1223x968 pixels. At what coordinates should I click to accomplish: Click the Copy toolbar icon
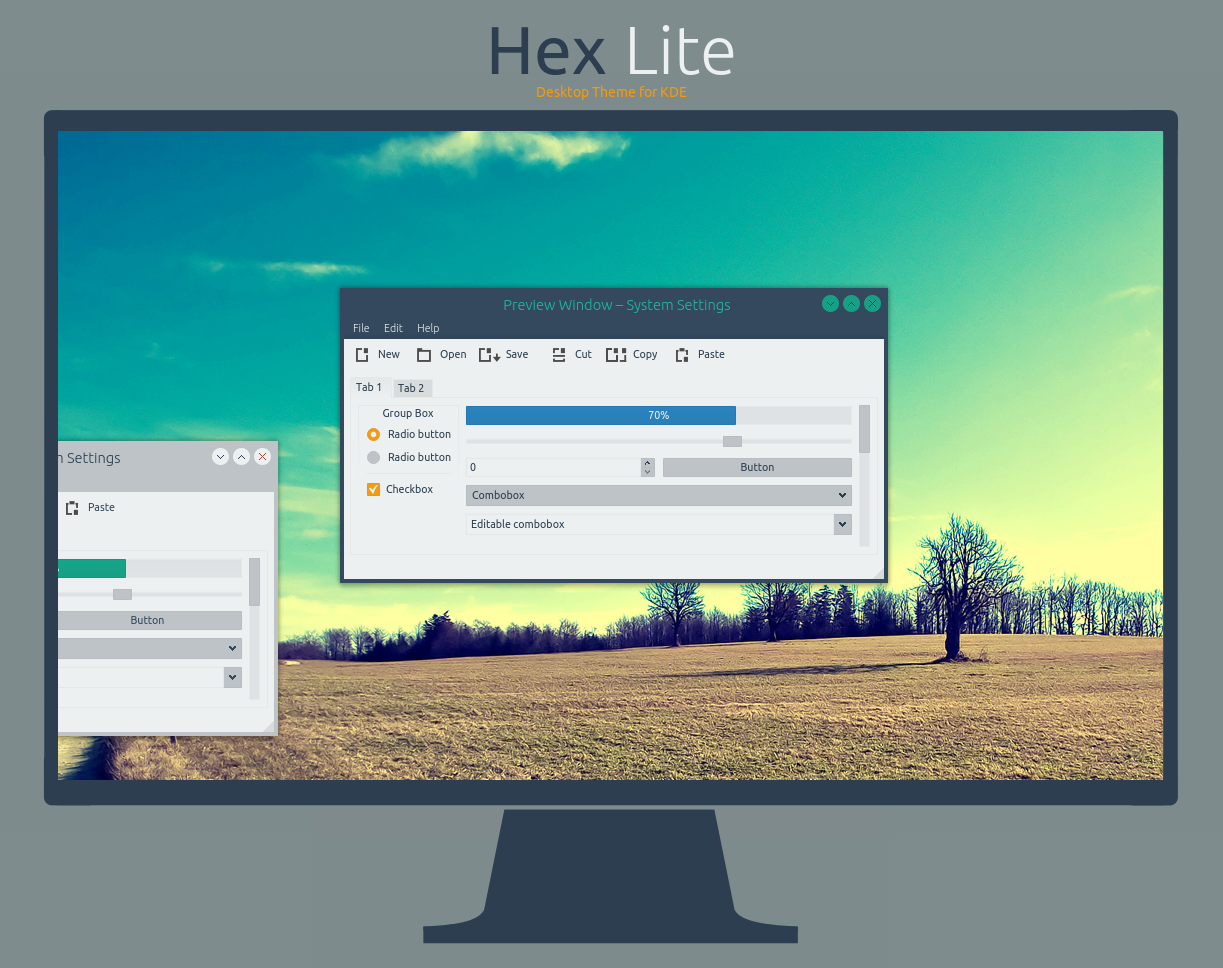point(616,355)
